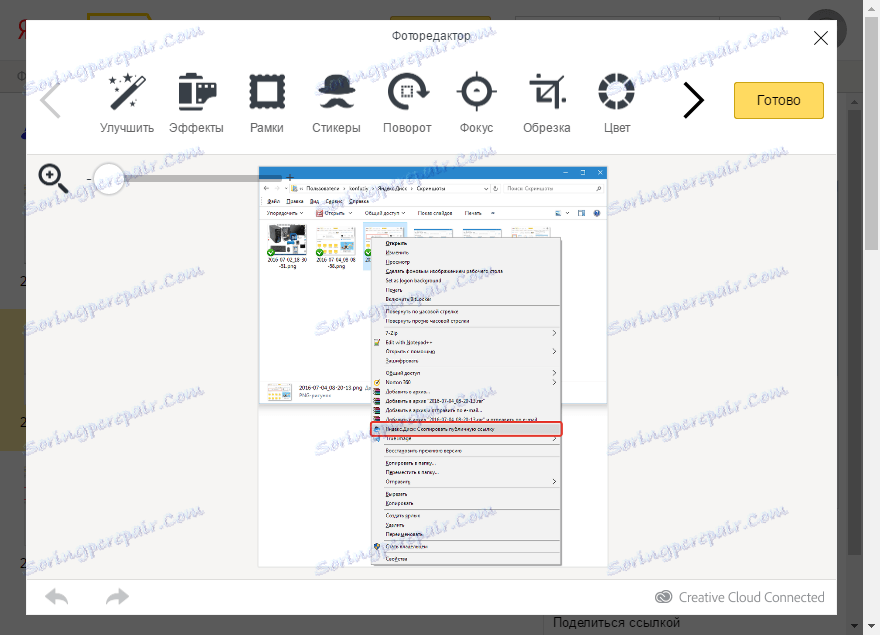
Task: Open the Стикеры stickers tool
Action: point(336,103)
